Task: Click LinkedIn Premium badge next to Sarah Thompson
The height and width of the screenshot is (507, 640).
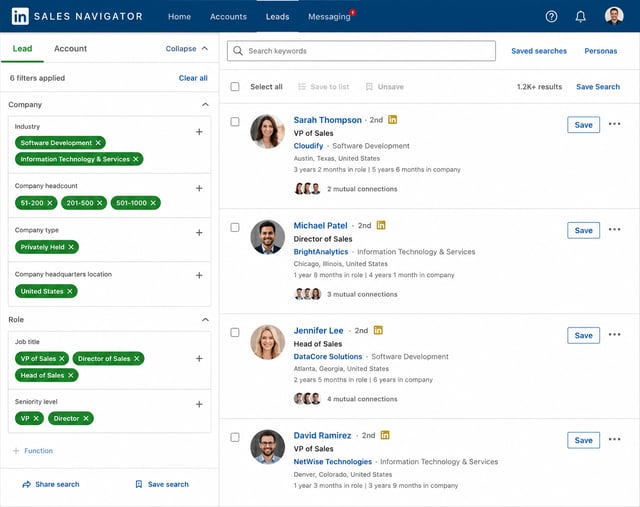Action: (392, 120)
